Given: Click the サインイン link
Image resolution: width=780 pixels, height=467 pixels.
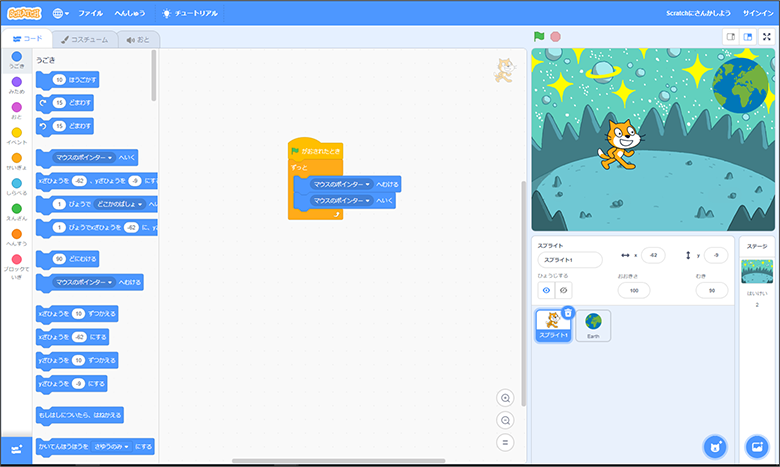Looking at the screenshot, I should point(758,14).
